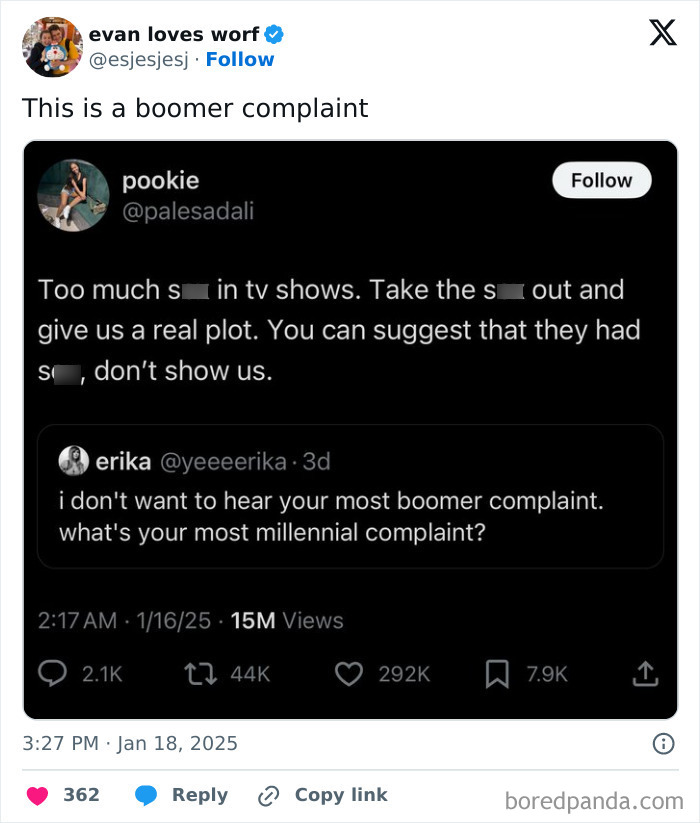
Task: Open the share menu via the upload icon
Action: (x=644, y=674)
